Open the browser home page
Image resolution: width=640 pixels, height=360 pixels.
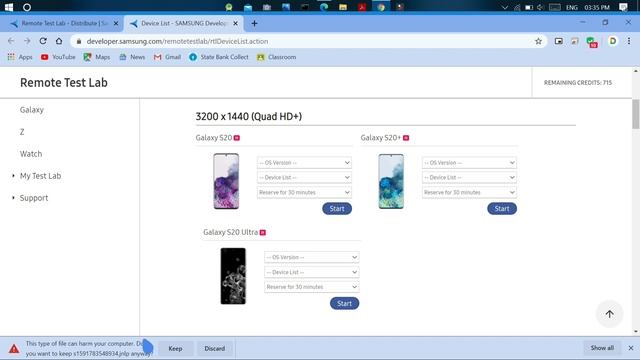(x=59, y=41)
